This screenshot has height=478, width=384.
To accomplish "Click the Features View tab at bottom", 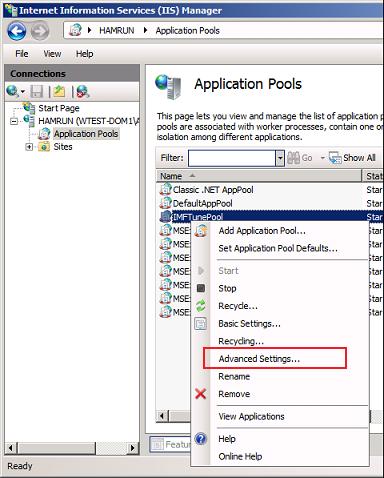I will coord(171,444).
